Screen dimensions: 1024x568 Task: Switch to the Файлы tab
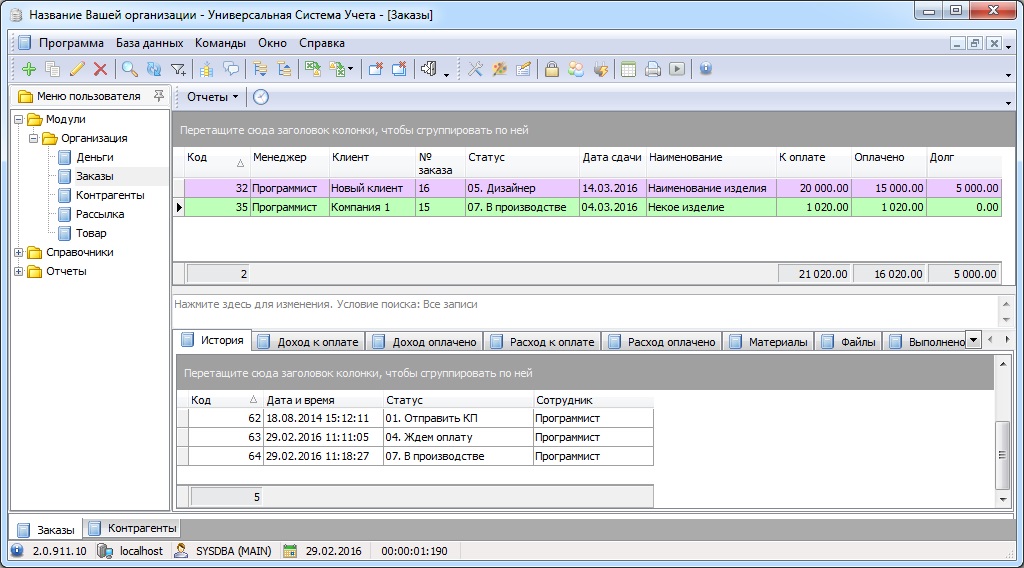pyautogui.click(x=849, y=341)
